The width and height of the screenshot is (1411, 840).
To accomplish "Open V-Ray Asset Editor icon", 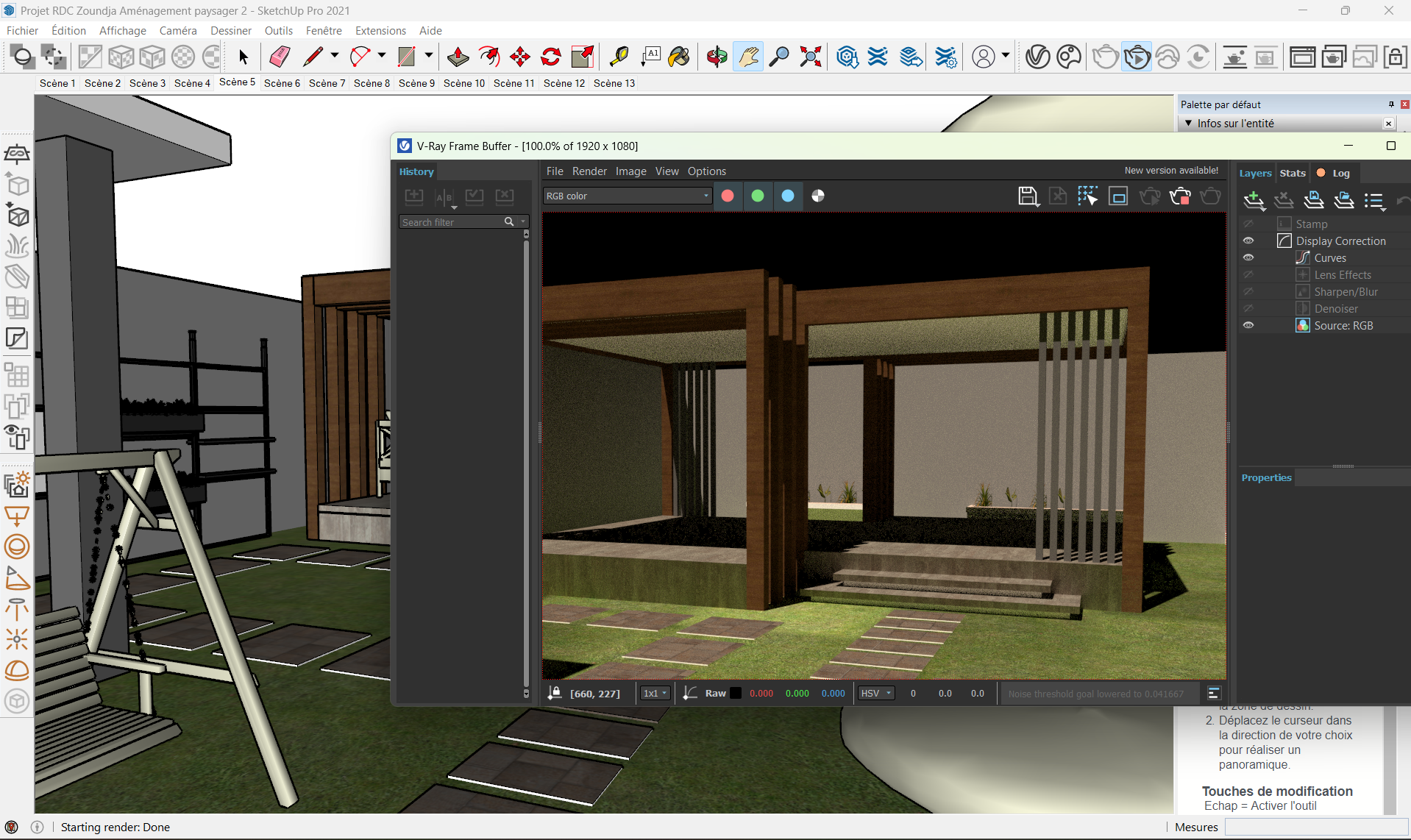I will point(1037,57).
